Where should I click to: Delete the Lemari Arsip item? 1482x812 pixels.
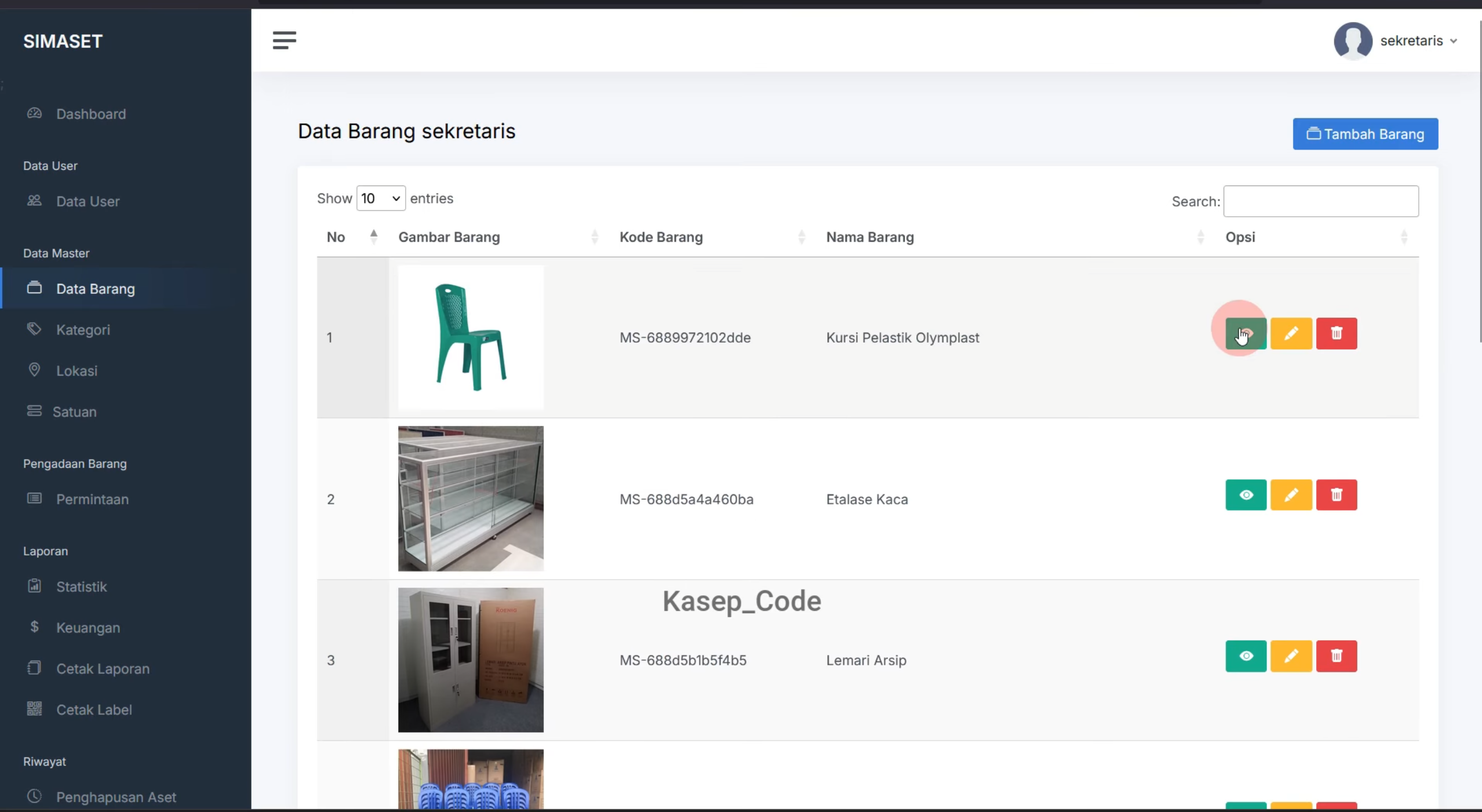point(1336,656)
